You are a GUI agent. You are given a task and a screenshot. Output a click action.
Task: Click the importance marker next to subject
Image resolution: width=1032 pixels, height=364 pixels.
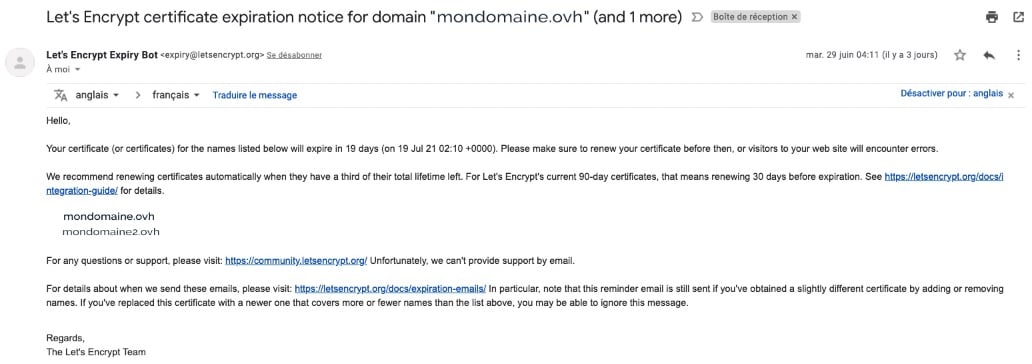(697, 18)
